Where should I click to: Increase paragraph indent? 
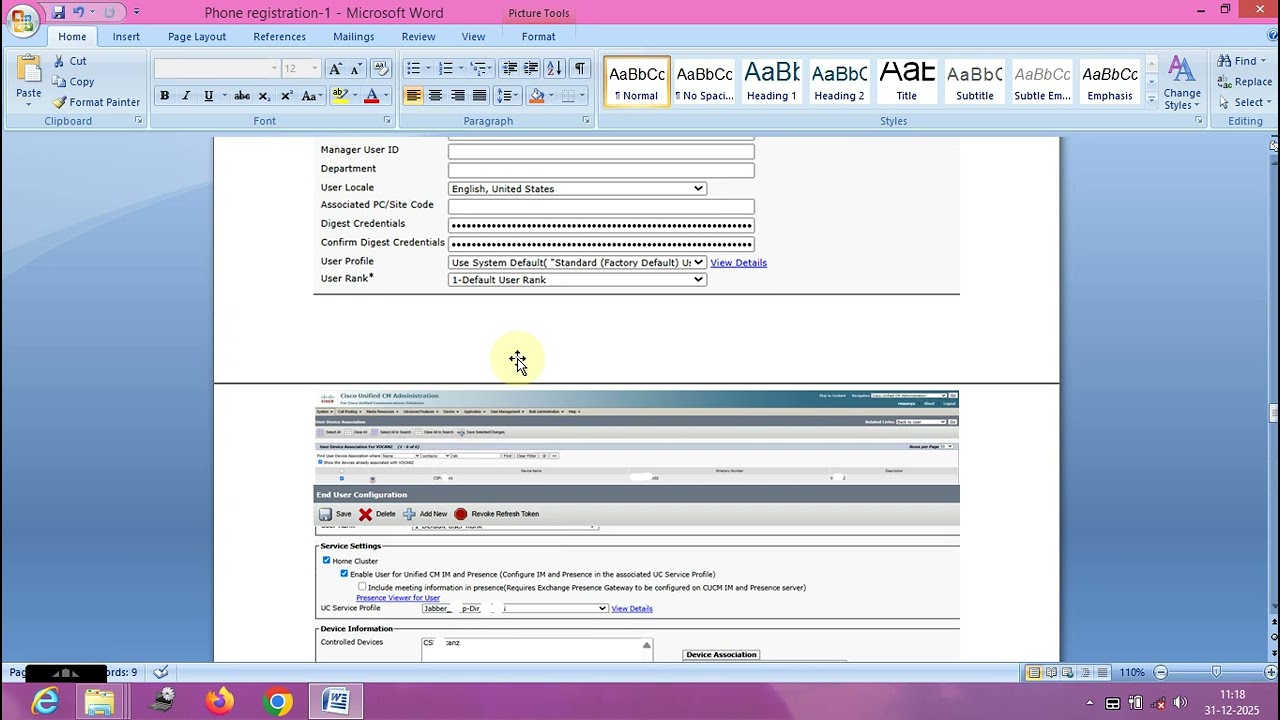pos(531,69)
